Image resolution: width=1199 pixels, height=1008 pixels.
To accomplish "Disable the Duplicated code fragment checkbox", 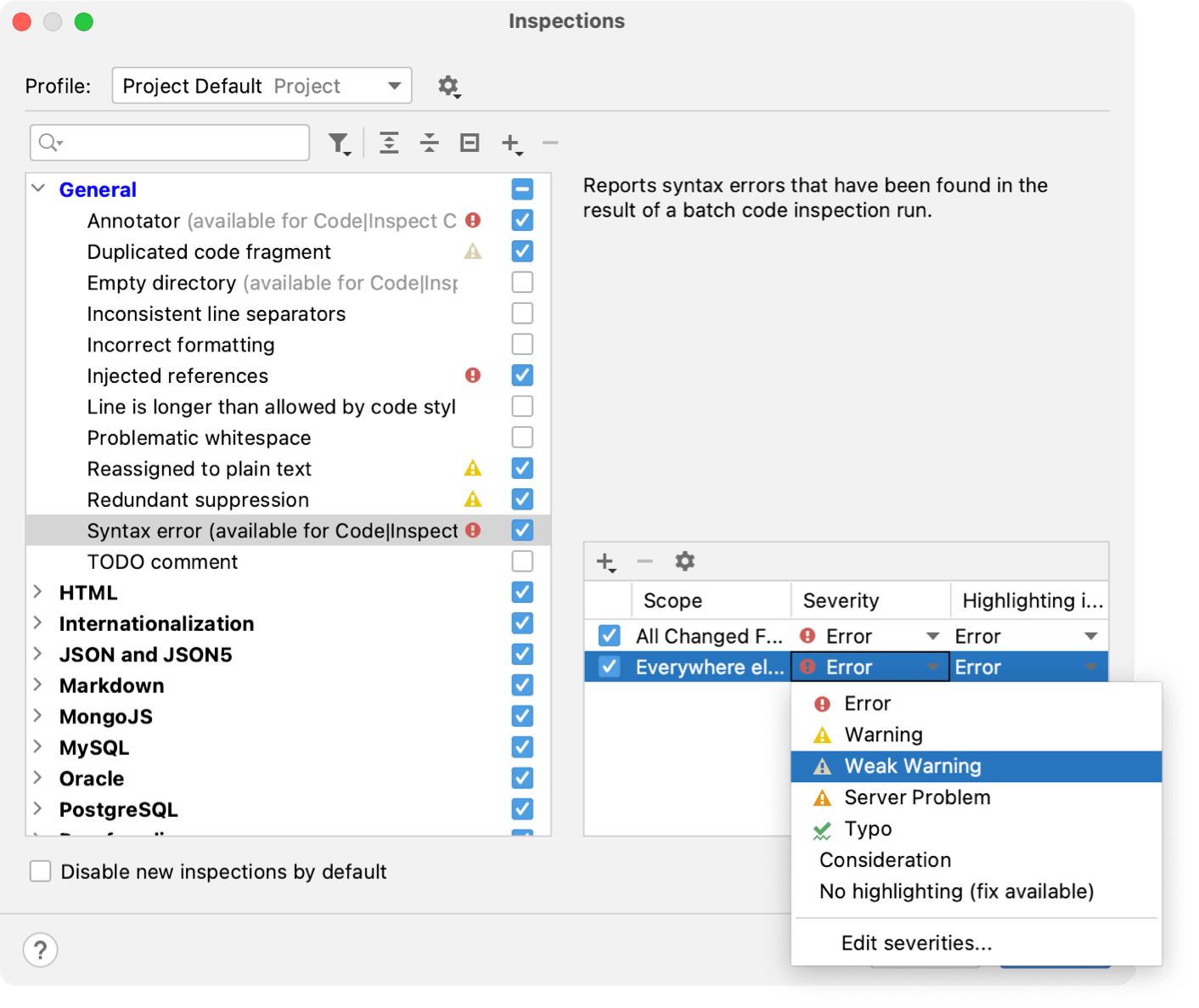I will tap(522, 251).
